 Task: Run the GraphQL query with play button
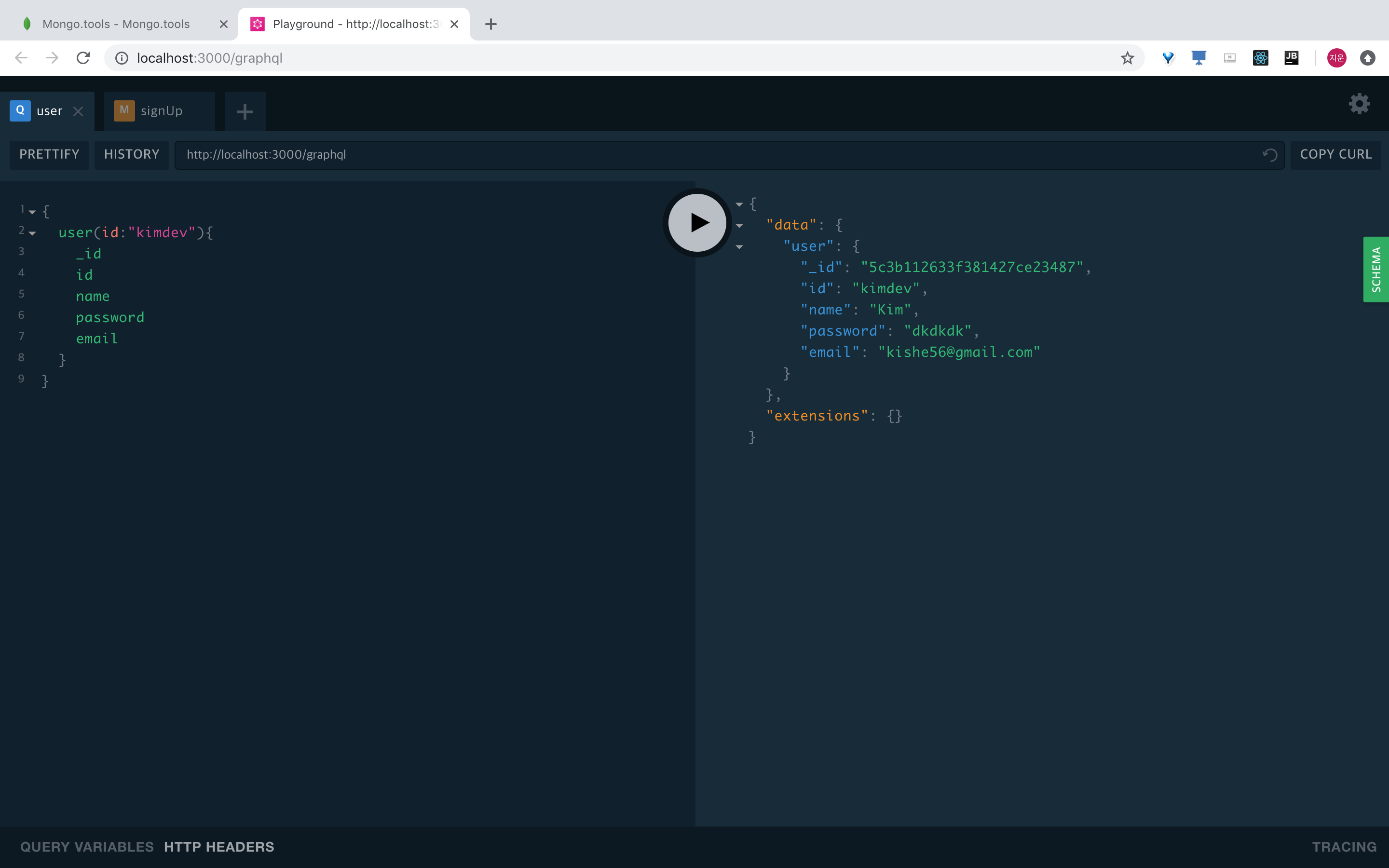(x=697, y=223)
